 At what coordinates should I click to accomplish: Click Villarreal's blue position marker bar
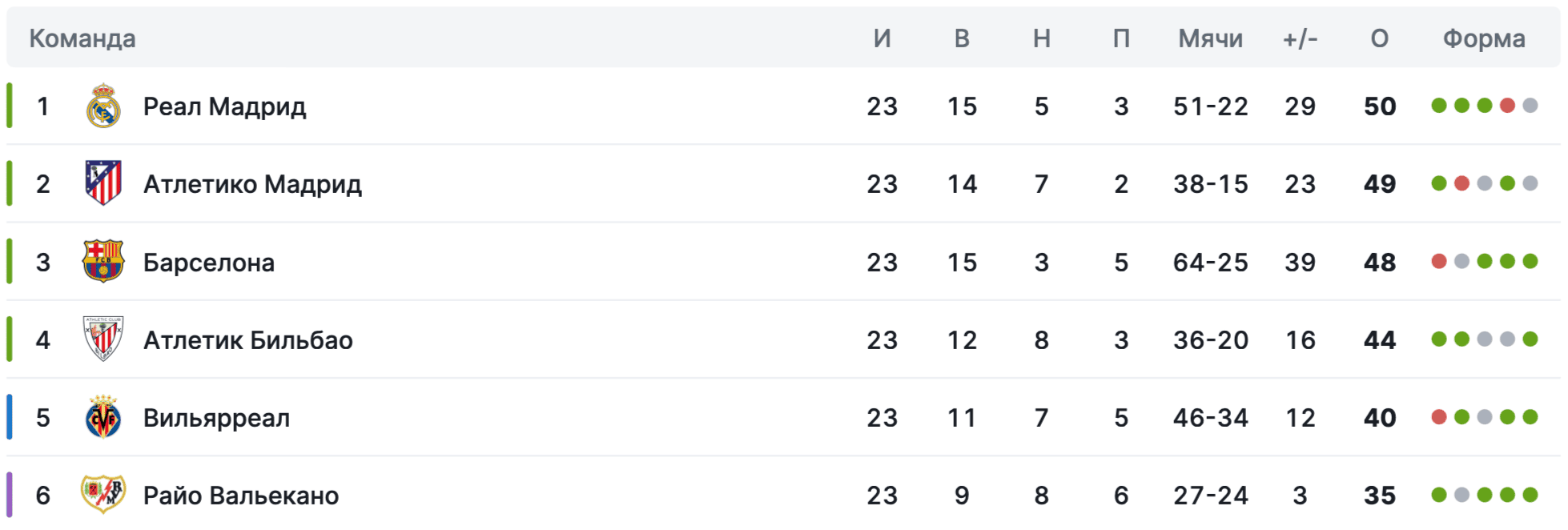[10, 417]
